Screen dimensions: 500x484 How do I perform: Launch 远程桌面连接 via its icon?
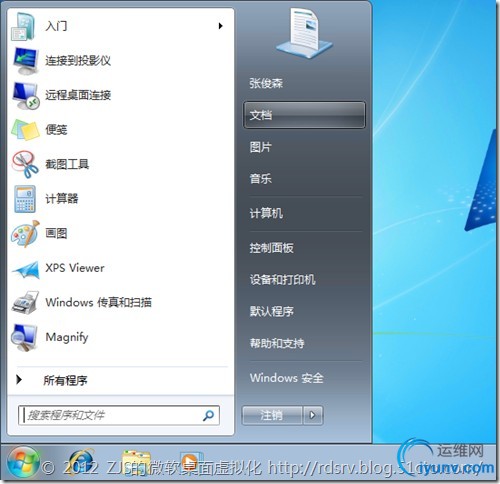pyautogui.click(x=25, y=96)
